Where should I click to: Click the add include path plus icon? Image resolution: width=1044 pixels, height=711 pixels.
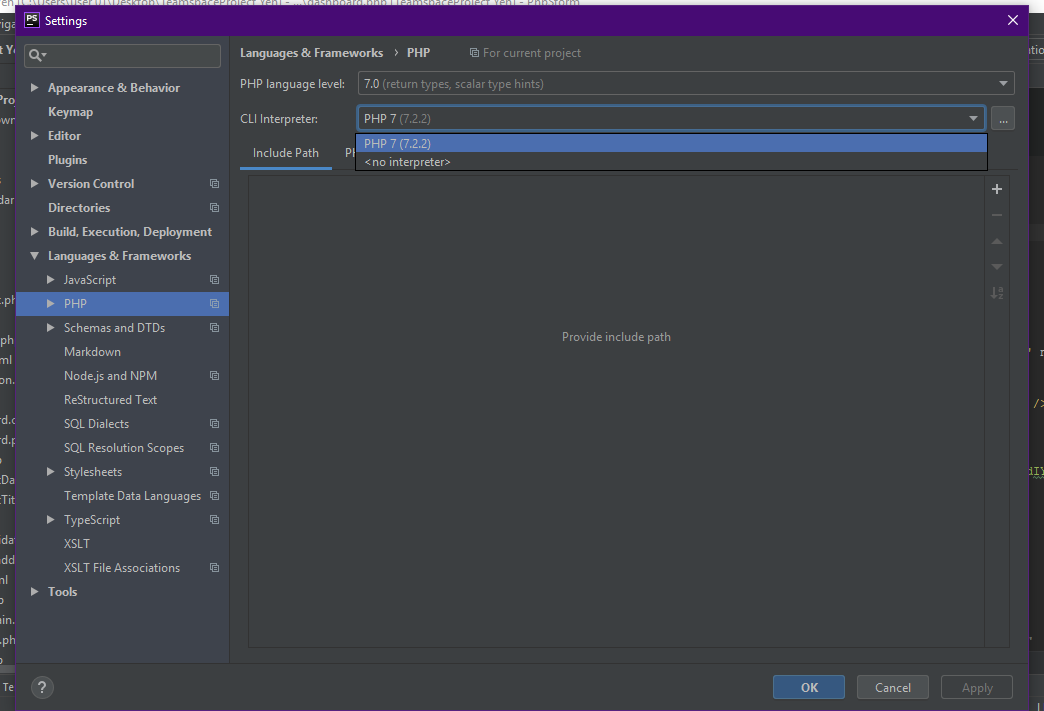pyautogui.click(x=997, y=189)
